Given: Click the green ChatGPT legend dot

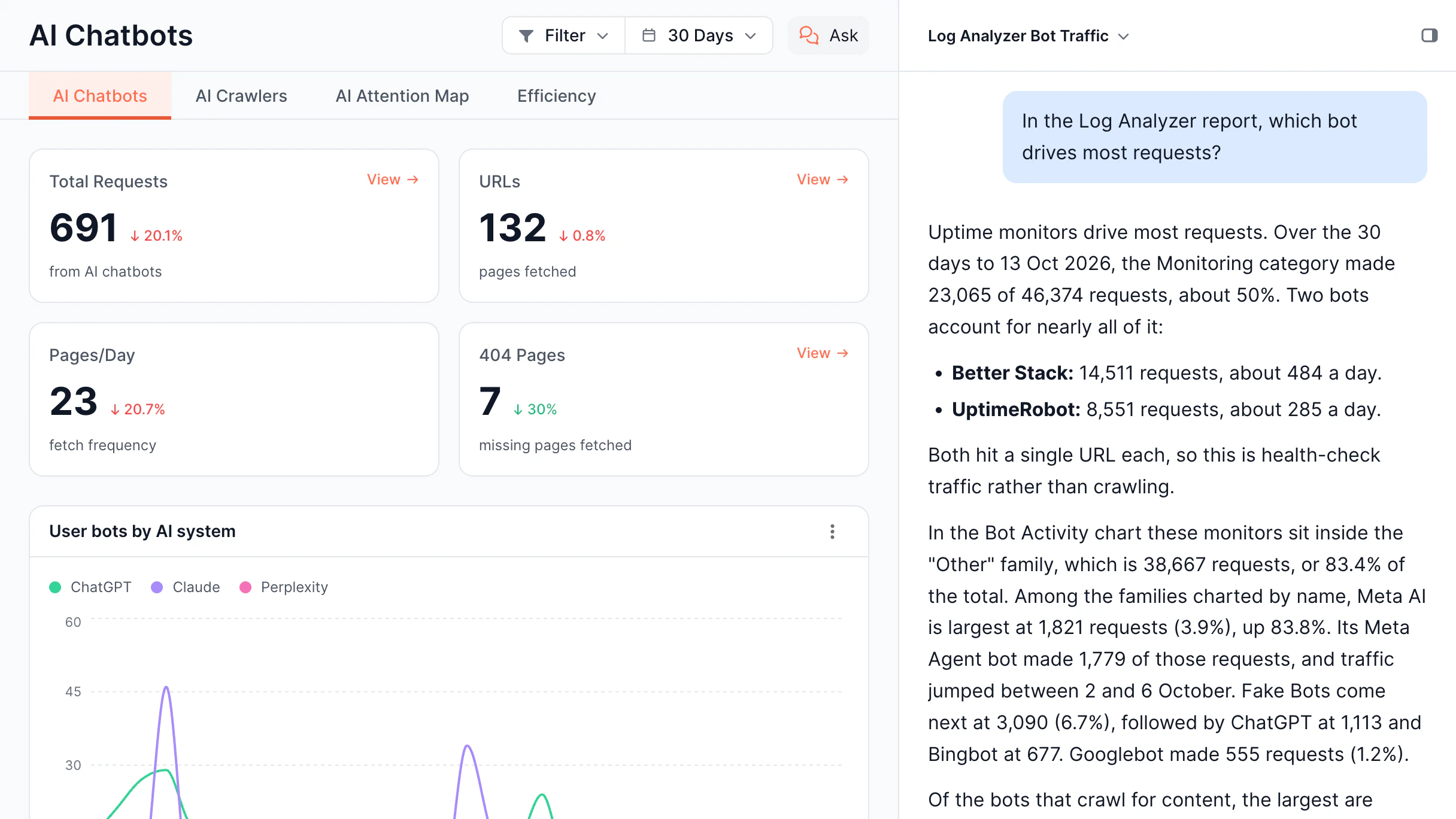Looking at the screenshot, I should pos(55,587).
